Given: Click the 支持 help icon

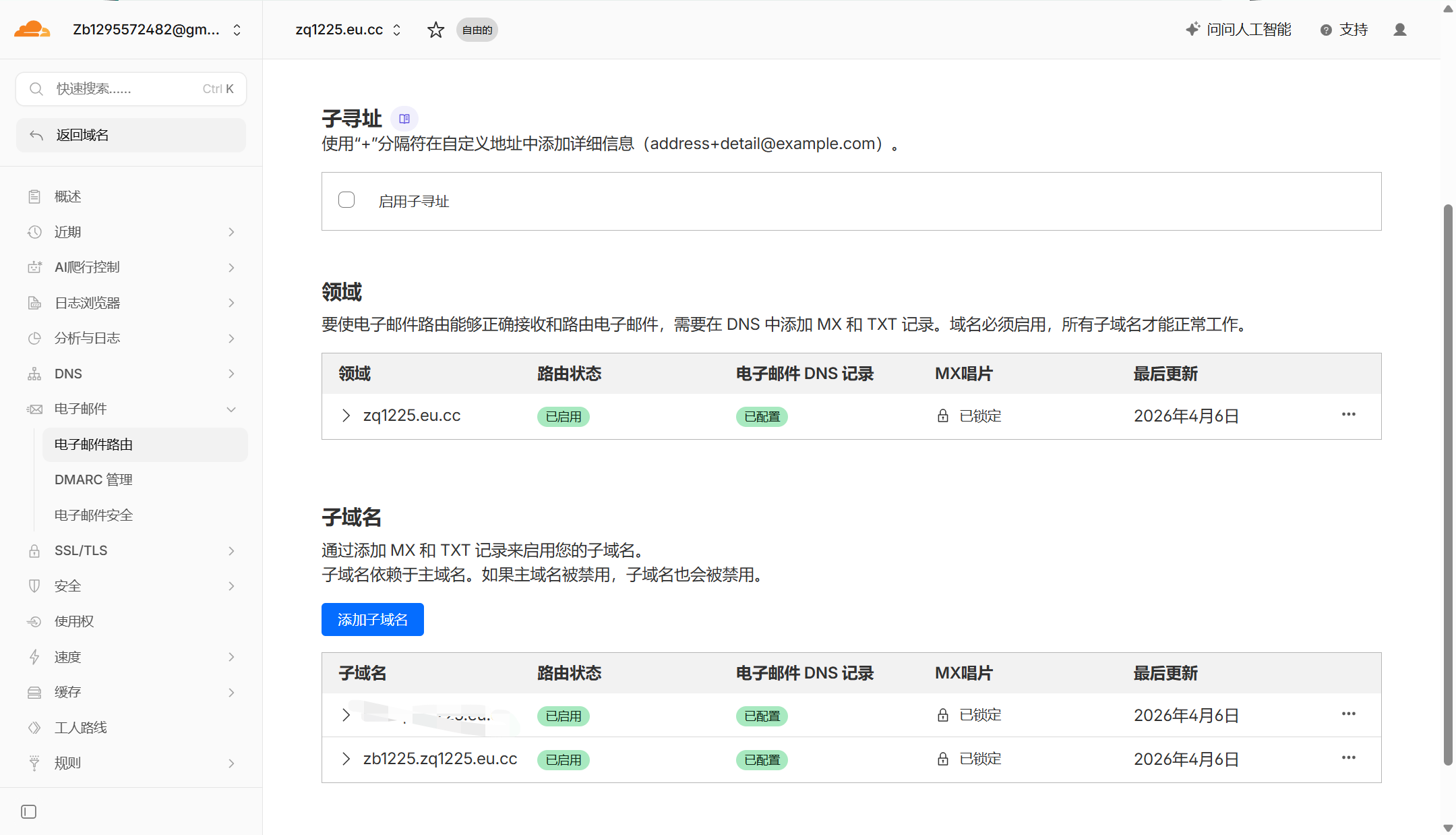Looking at the screenshot, I should (x=1326, y=30).
